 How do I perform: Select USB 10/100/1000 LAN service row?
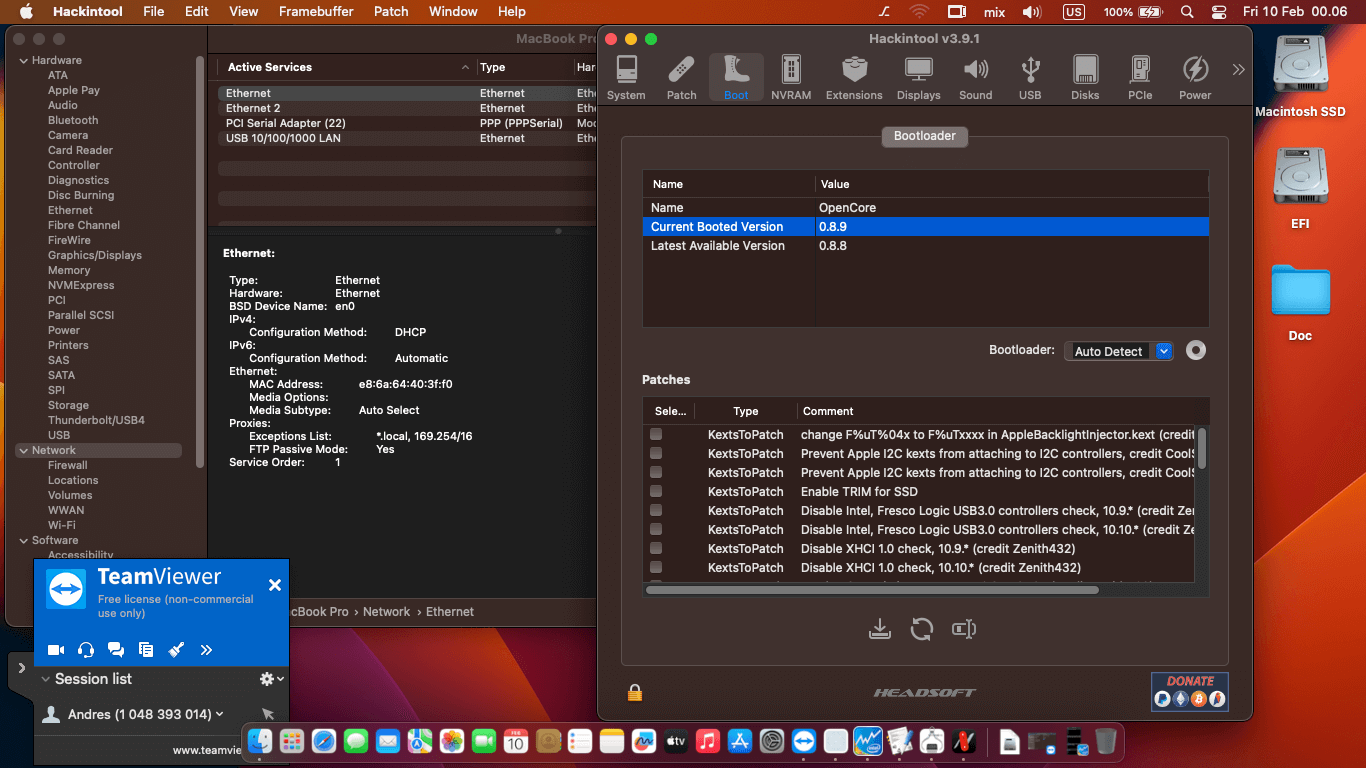283,138
